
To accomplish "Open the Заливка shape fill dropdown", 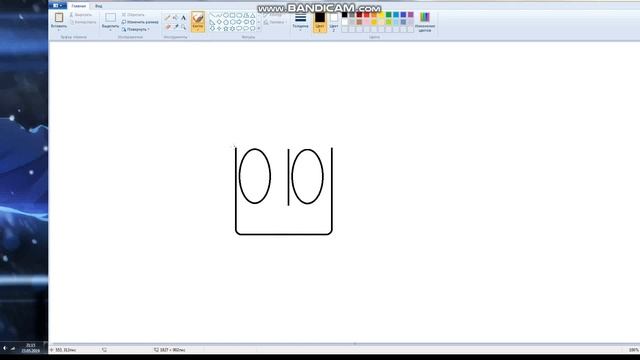I will click(274, 22).
